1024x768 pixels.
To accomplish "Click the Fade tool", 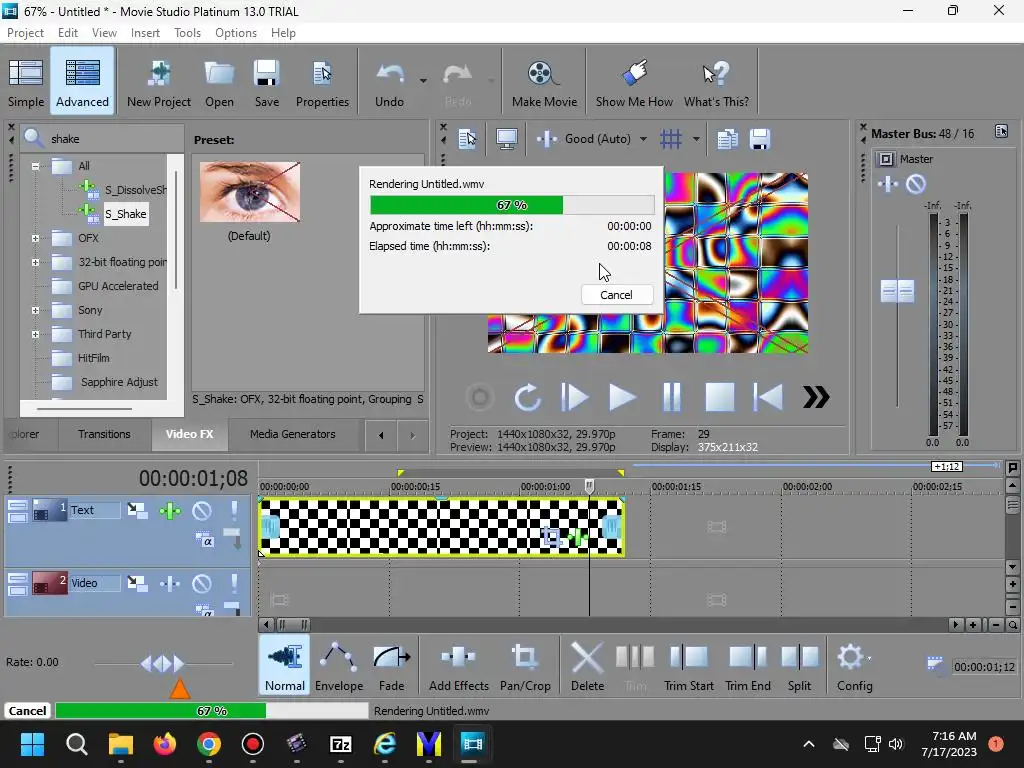I will (x=391, y=666).
